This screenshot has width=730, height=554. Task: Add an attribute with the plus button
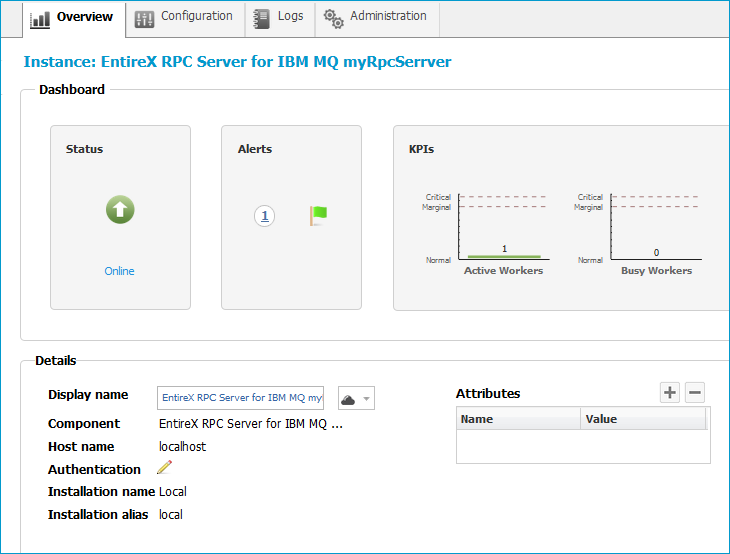669,392
